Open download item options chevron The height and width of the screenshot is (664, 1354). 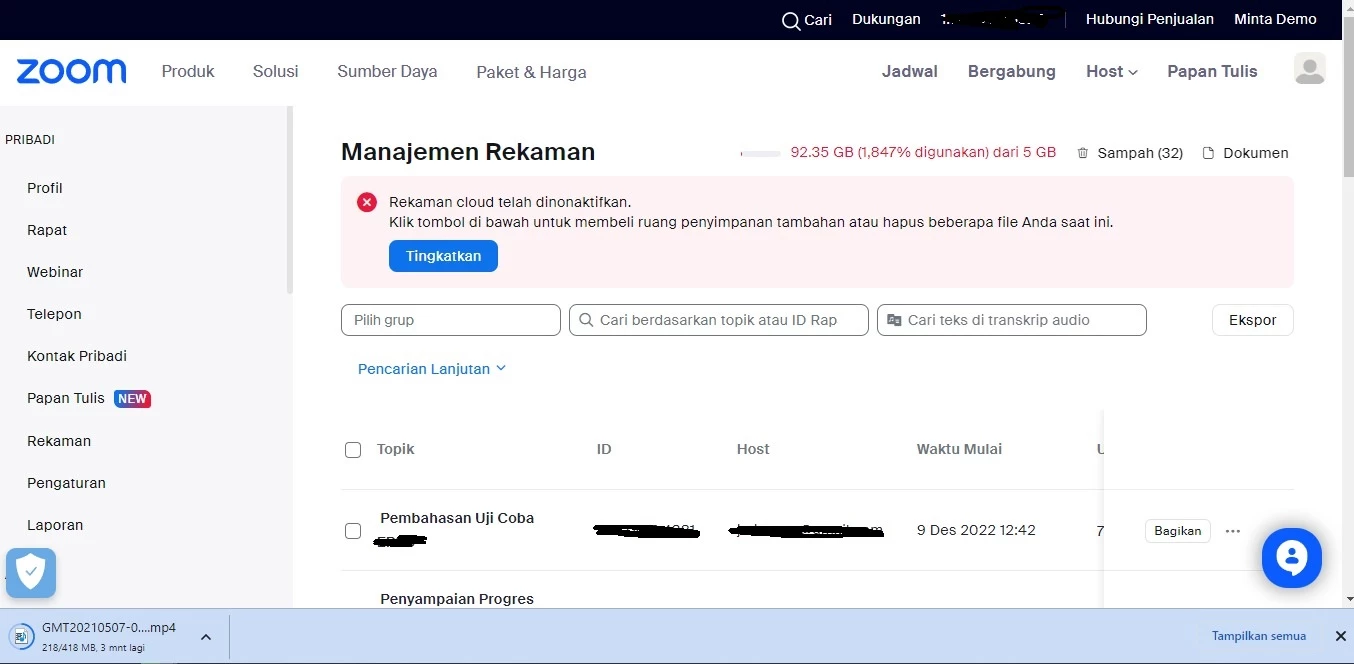(x=205, y=637)
